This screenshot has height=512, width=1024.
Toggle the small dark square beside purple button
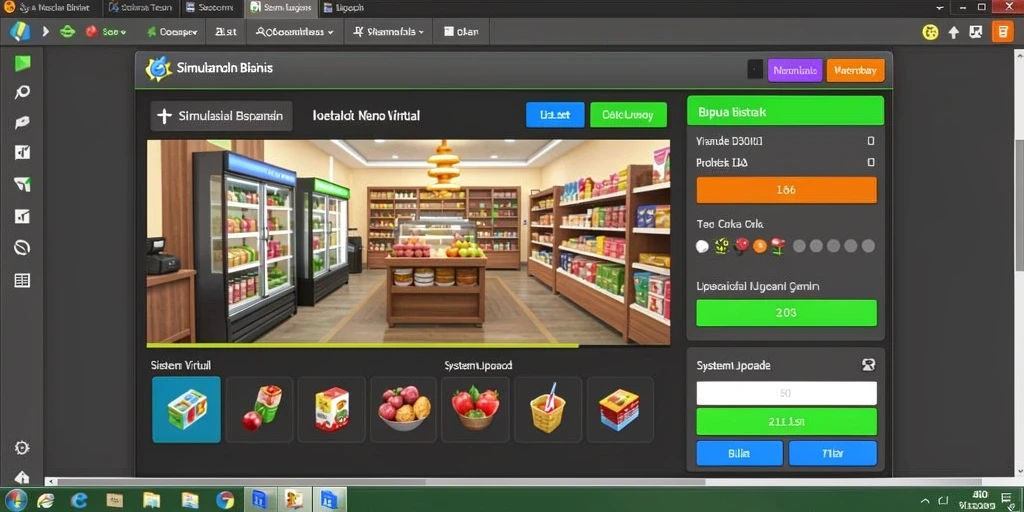pos(755,70)
